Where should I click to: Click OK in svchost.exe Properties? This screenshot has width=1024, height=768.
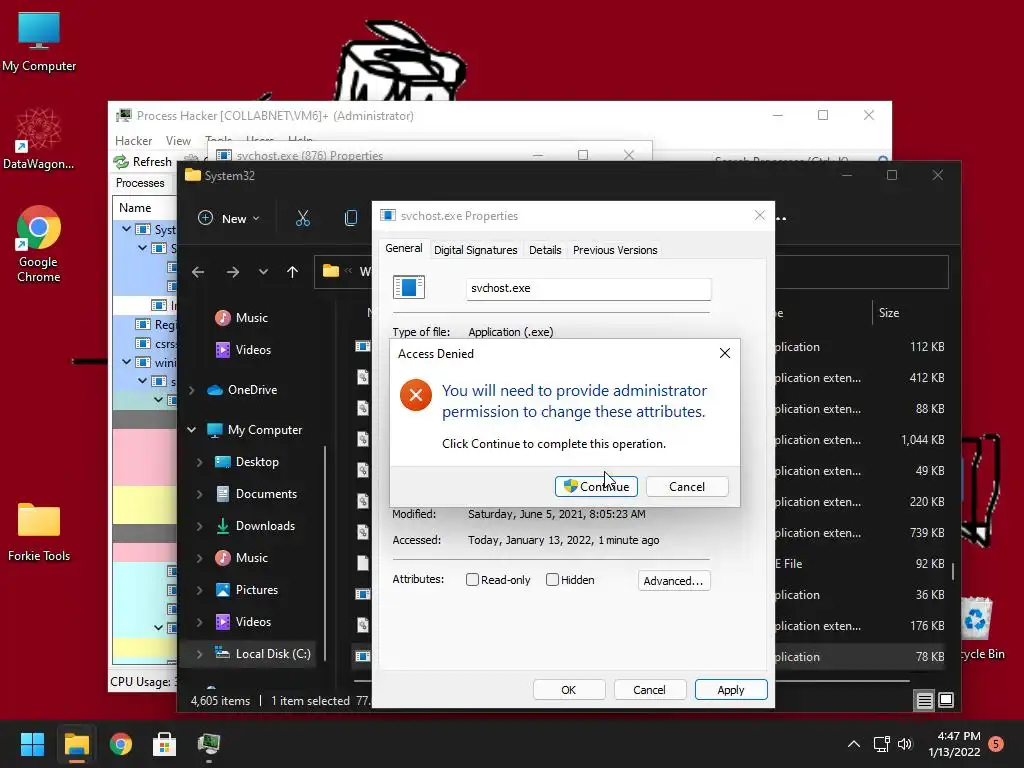568,690
